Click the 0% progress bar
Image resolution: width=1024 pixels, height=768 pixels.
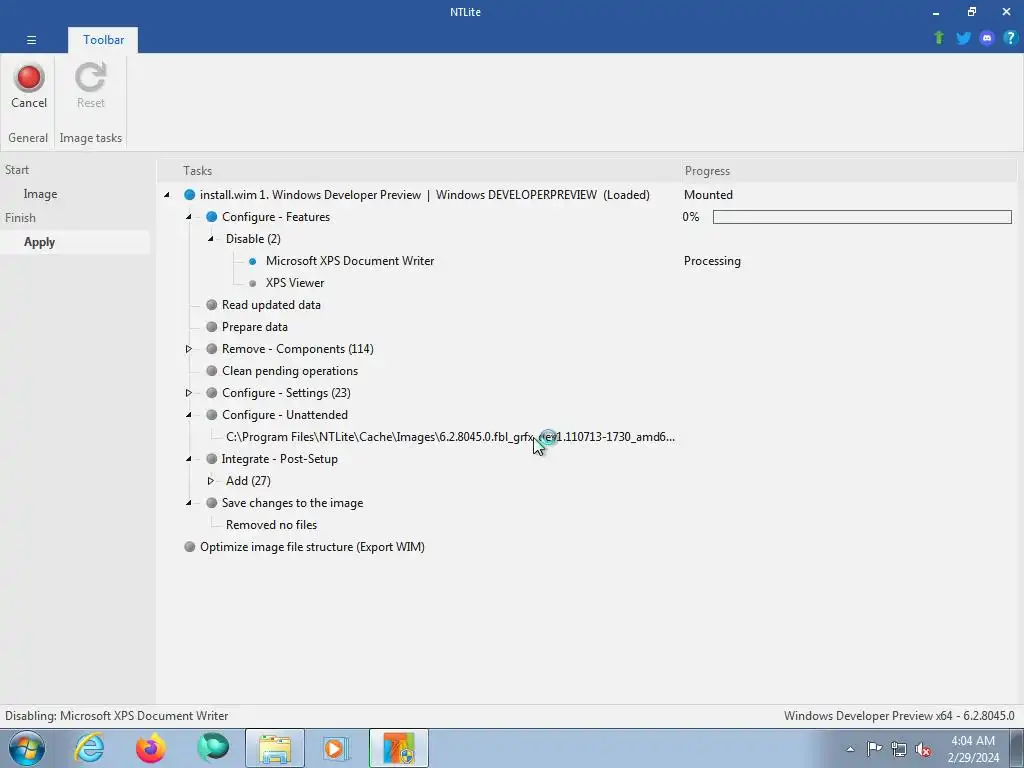tap(862, 217)
